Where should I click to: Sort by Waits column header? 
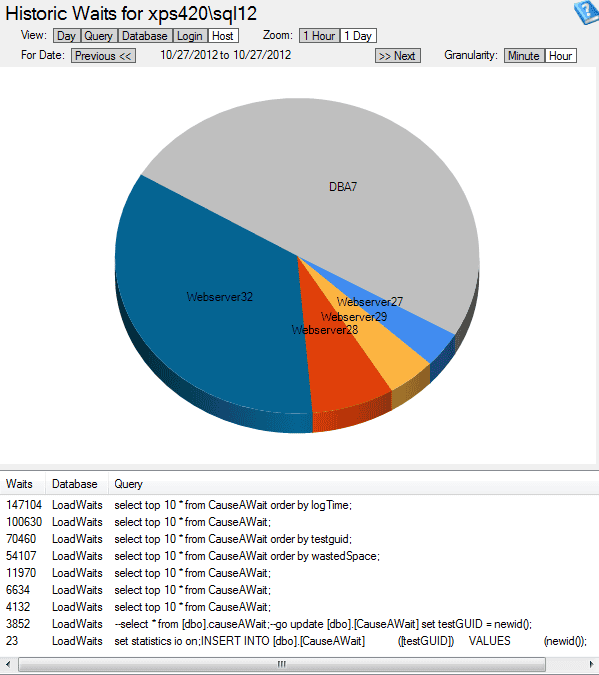pyautogui.click(x=19, y=484)
